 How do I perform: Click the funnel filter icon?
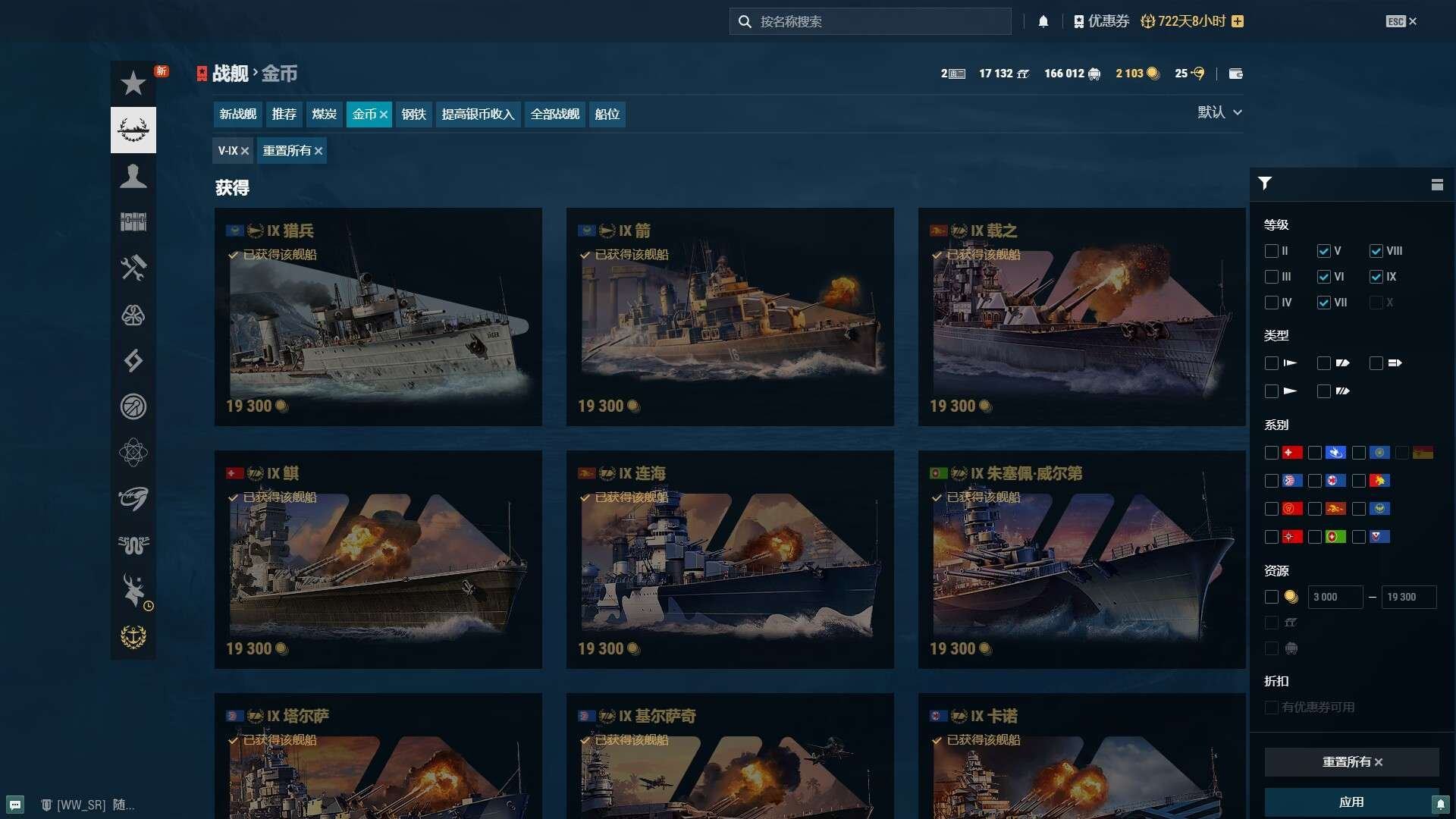tap(1264, 184)
